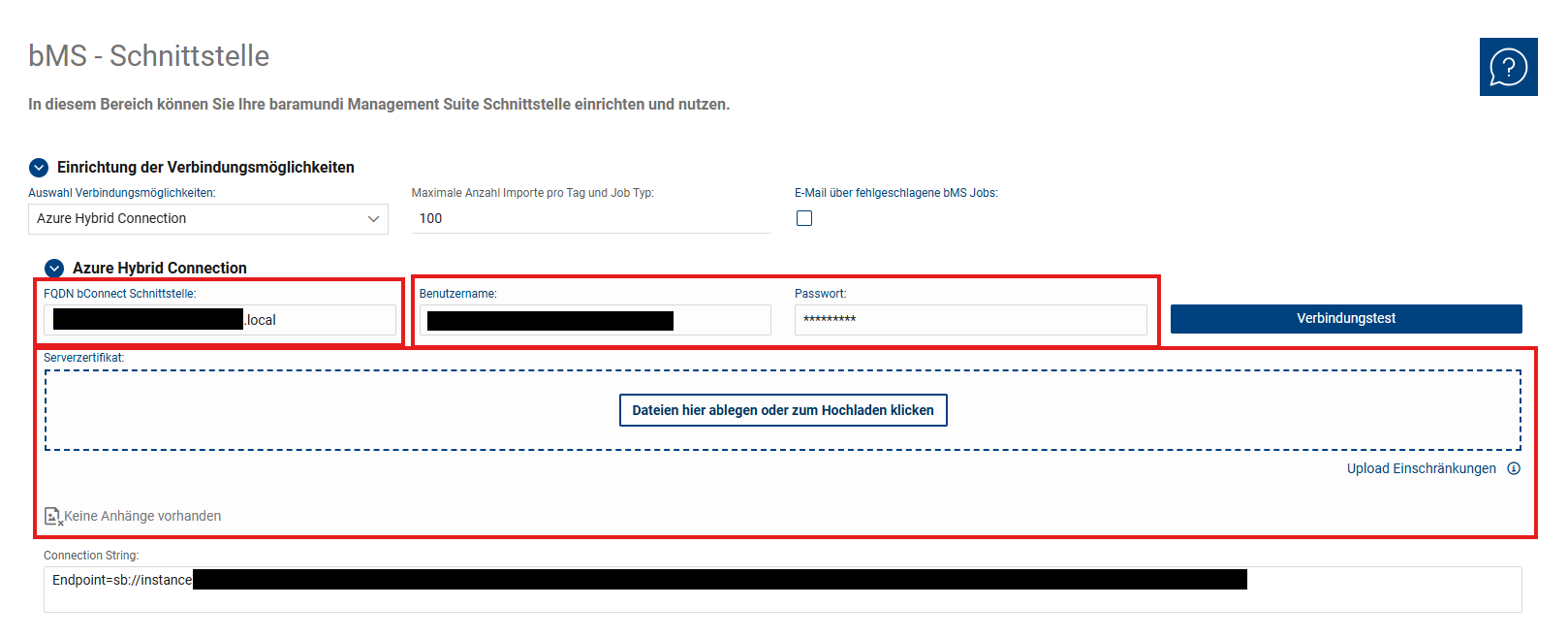Click the Verbindungstest button

[x=1346, y=319]
